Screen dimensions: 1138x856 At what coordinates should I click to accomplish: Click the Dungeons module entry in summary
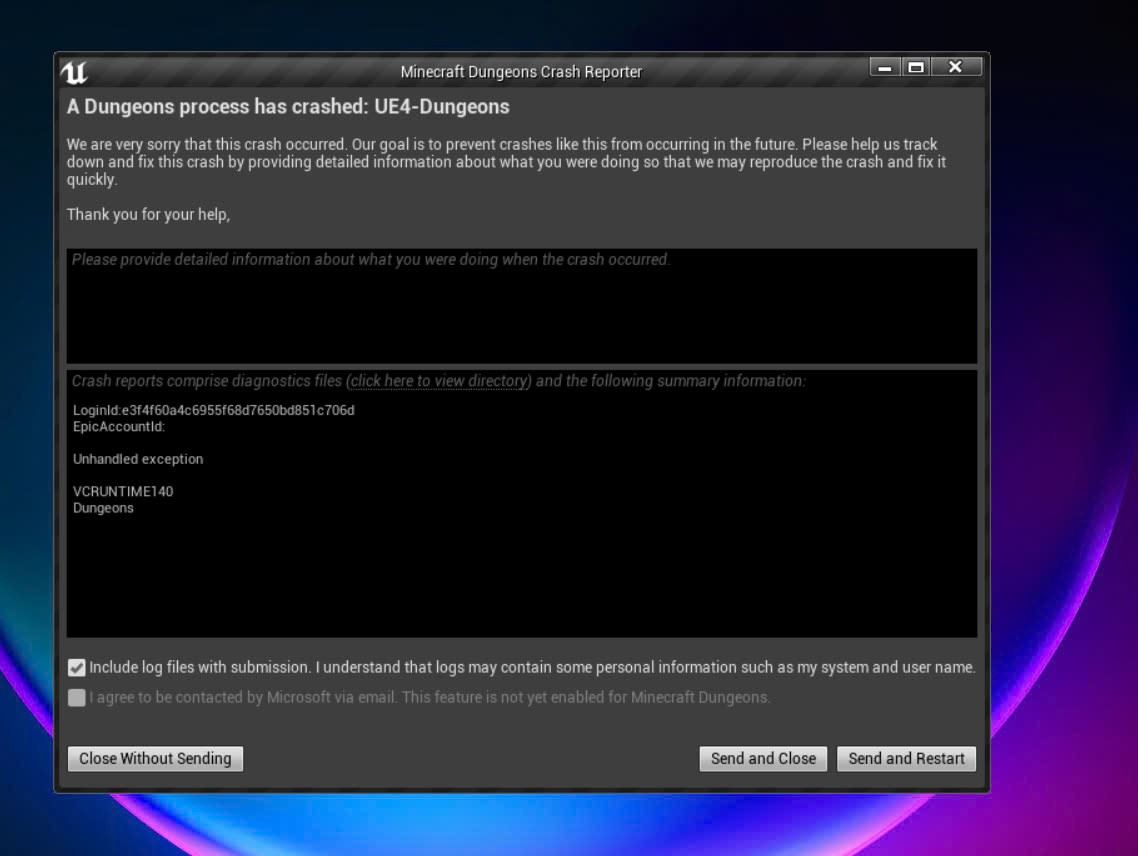click(x=103, y=508)
